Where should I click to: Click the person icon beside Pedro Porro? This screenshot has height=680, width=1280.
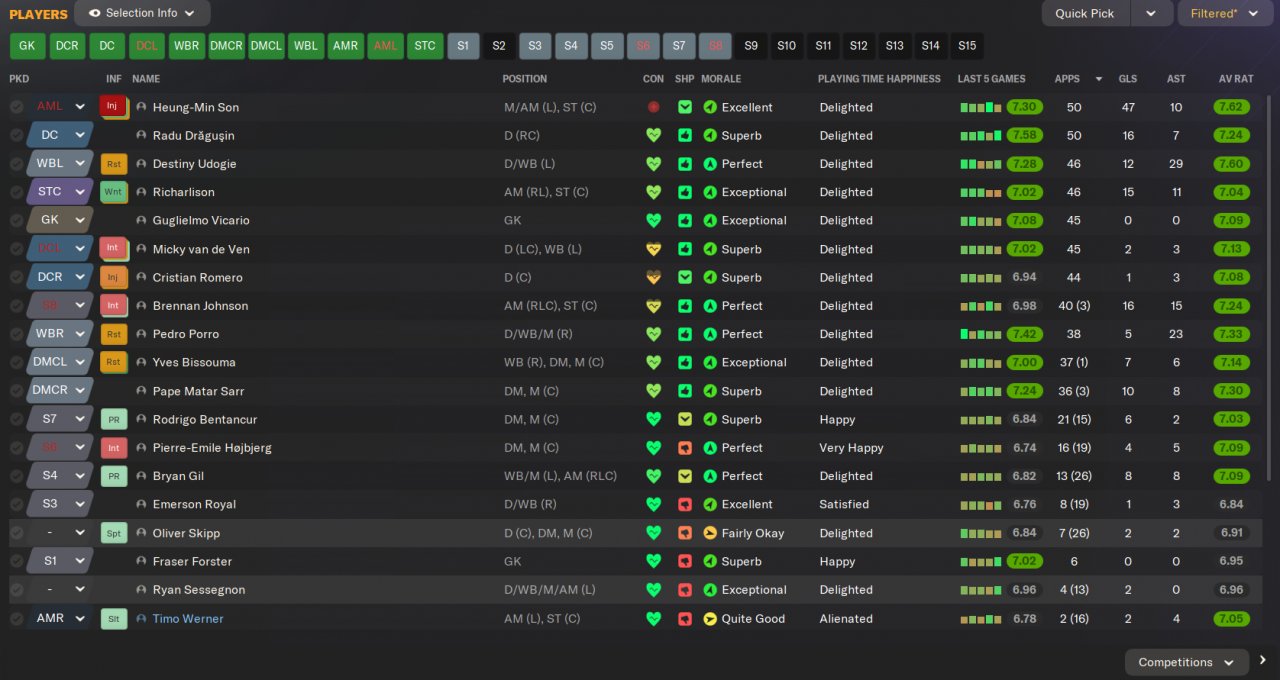[x=141, y=334]
